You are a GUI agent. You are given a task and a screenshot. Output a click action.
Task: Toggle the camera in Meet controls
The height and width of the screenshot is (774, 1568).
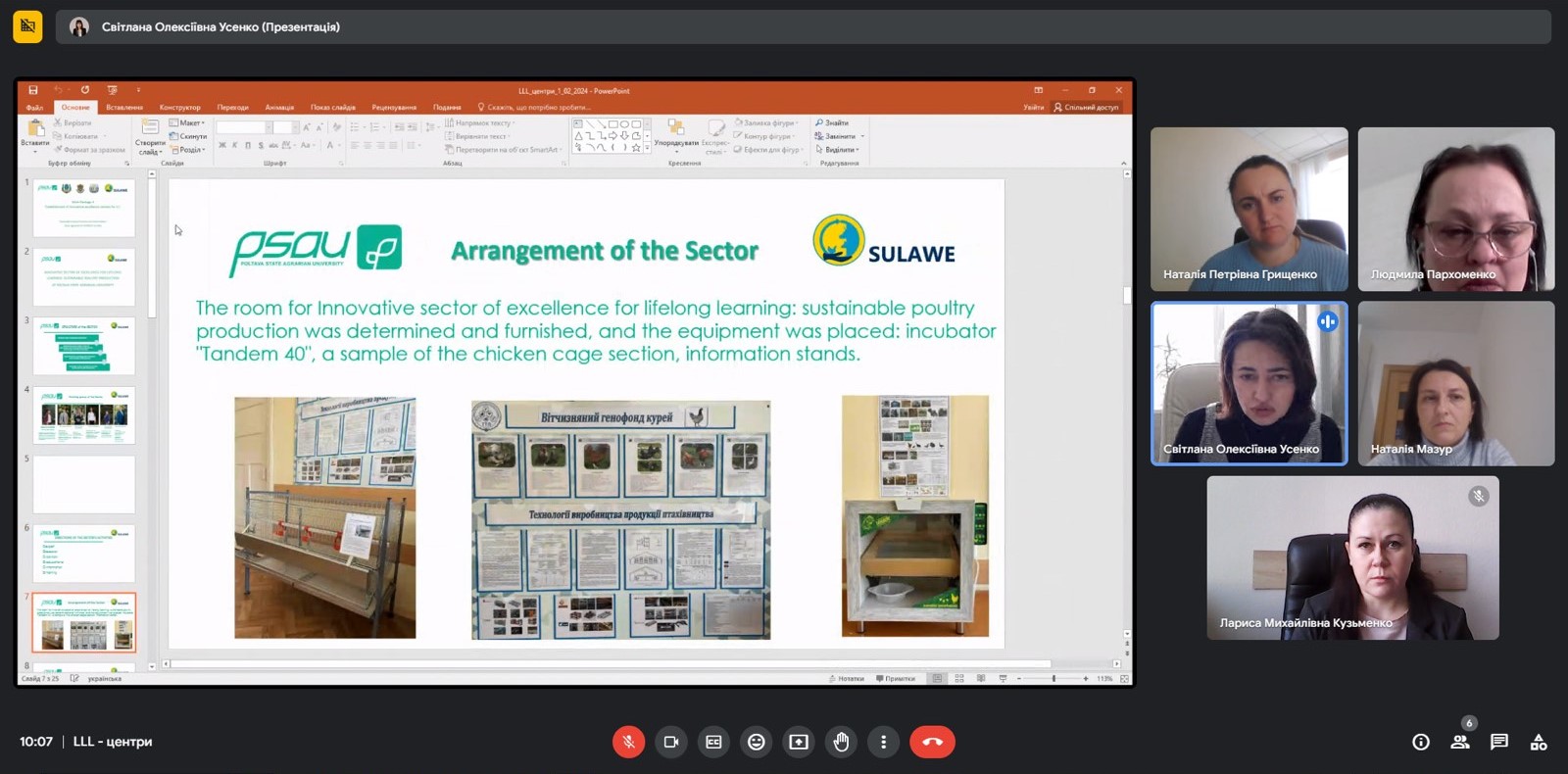[671, 742]
